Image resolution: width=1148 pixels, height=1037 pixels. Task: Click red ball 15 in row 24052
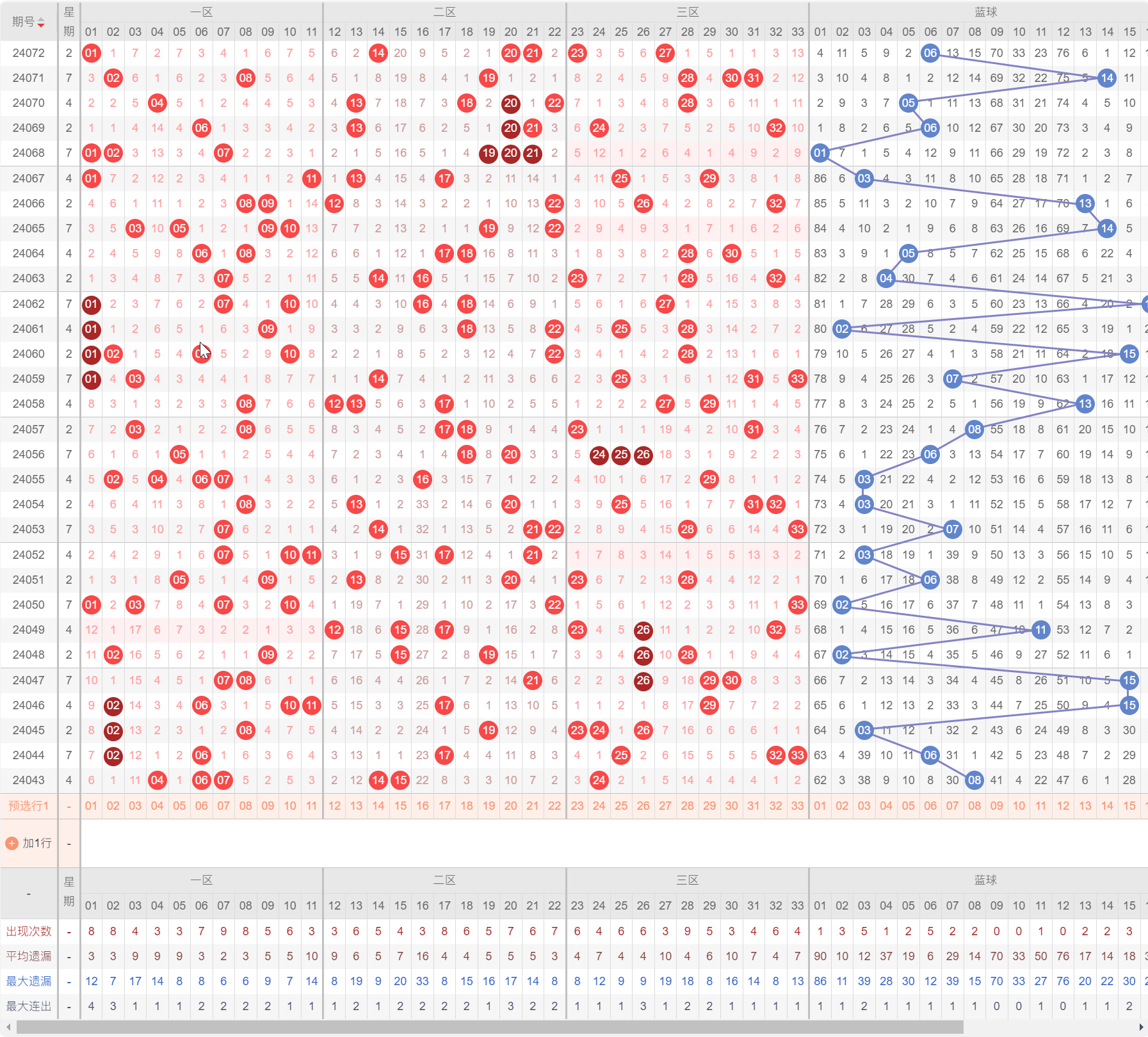coord(400,555)
